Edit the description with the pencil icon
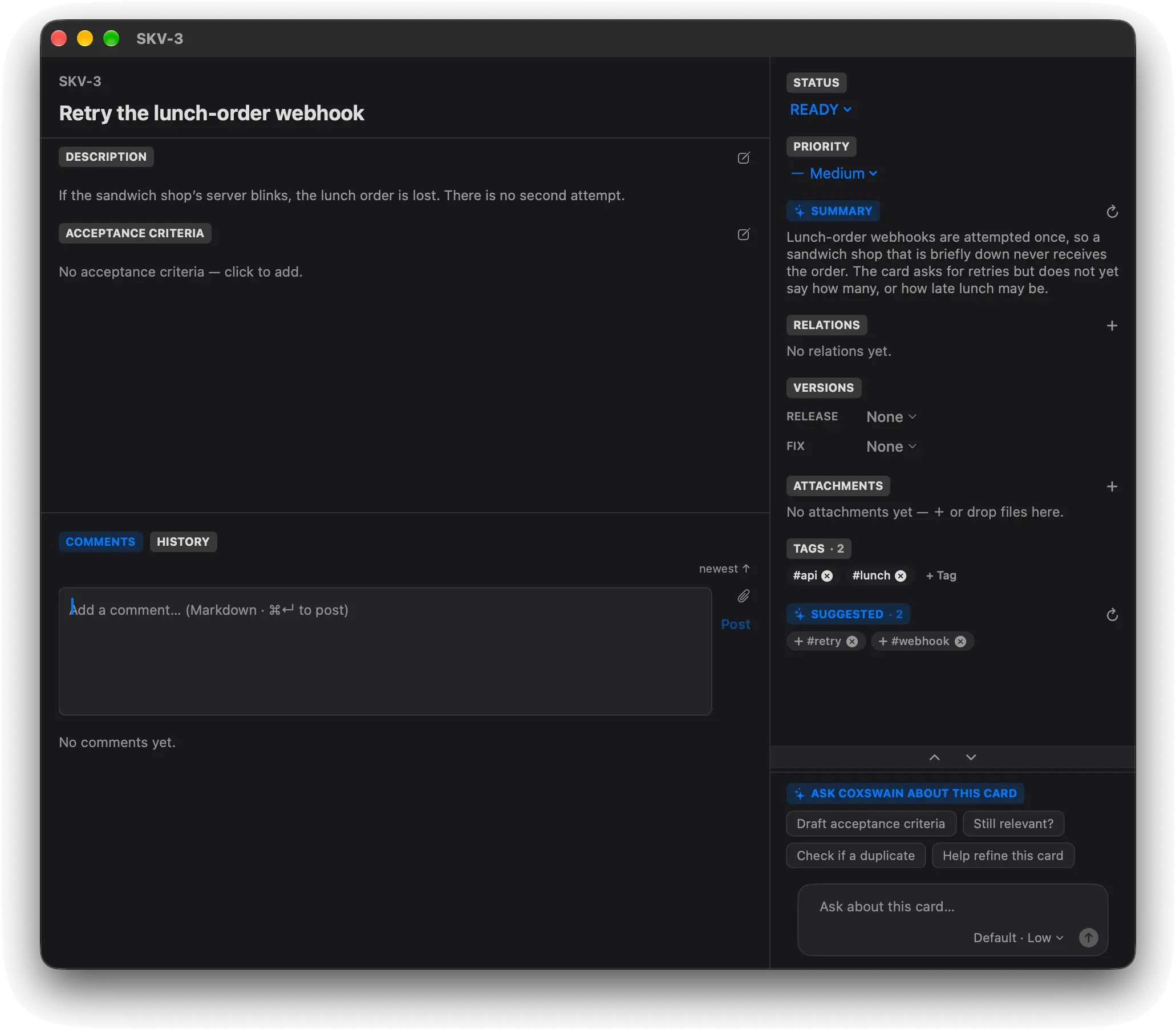This screenshot has width=1176, height=1030. tap(743, 157)
